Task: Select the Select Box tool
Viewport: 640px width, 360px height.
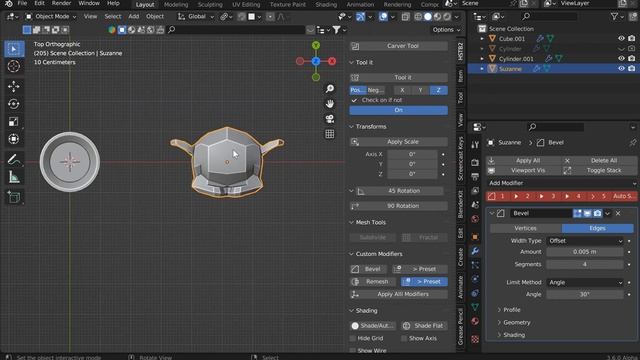Action: (14, 49)
